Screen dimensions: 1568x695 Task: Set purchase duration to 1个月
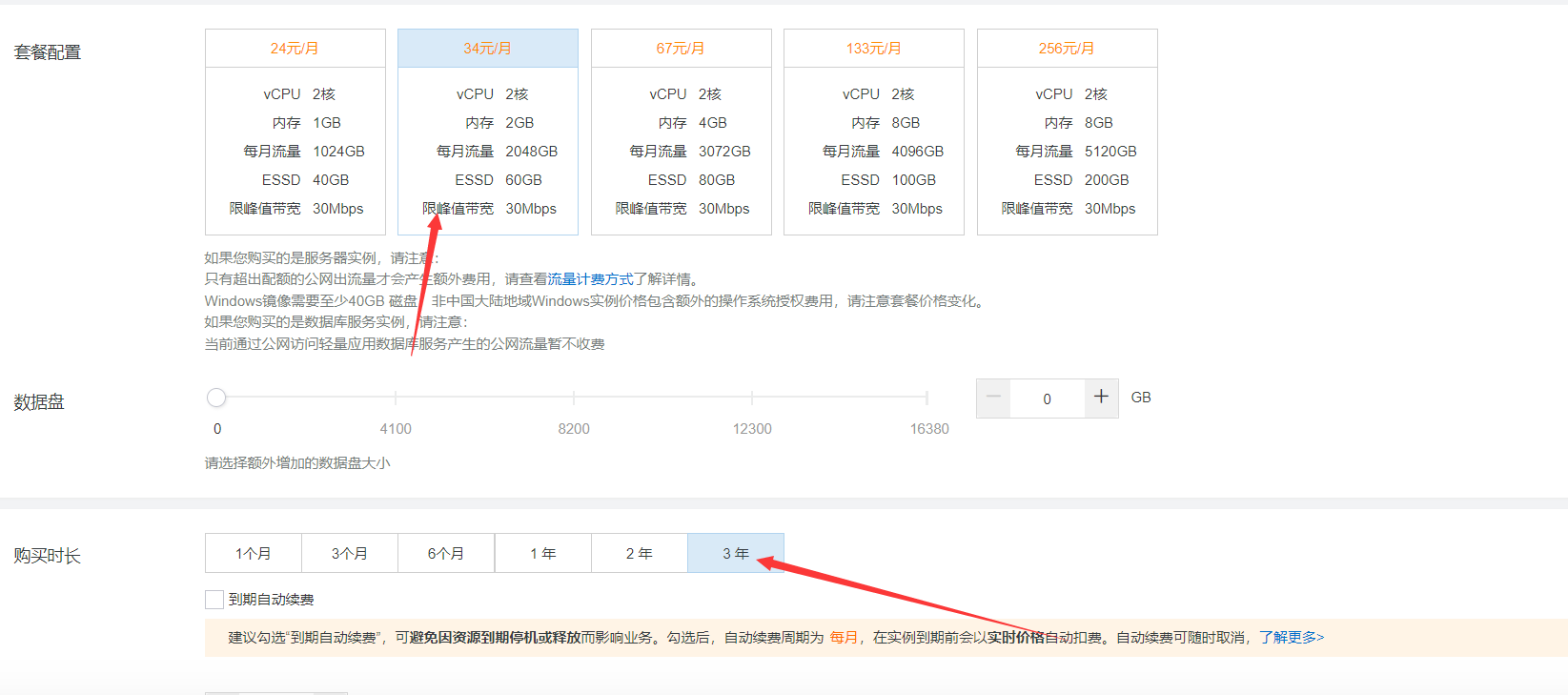254,553
